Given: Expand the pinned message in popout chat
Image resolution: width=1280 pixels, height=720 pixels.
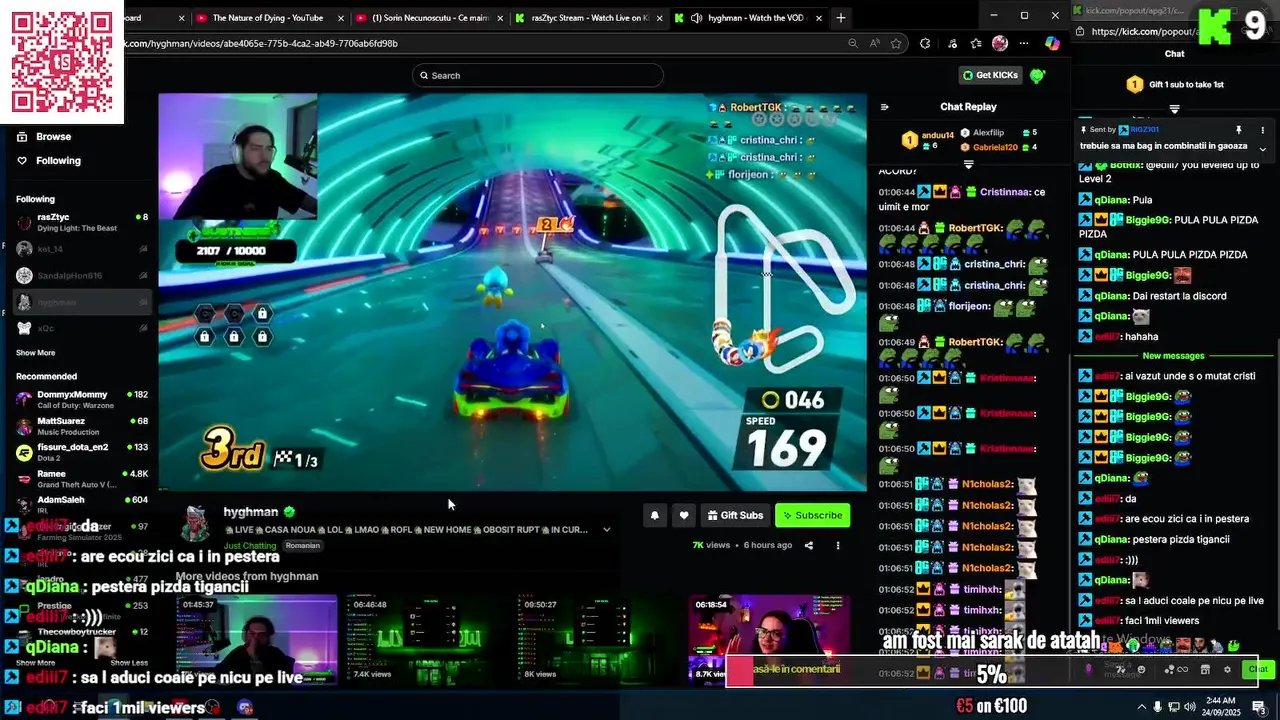Looking at the screenshot, I should 1262,149.
